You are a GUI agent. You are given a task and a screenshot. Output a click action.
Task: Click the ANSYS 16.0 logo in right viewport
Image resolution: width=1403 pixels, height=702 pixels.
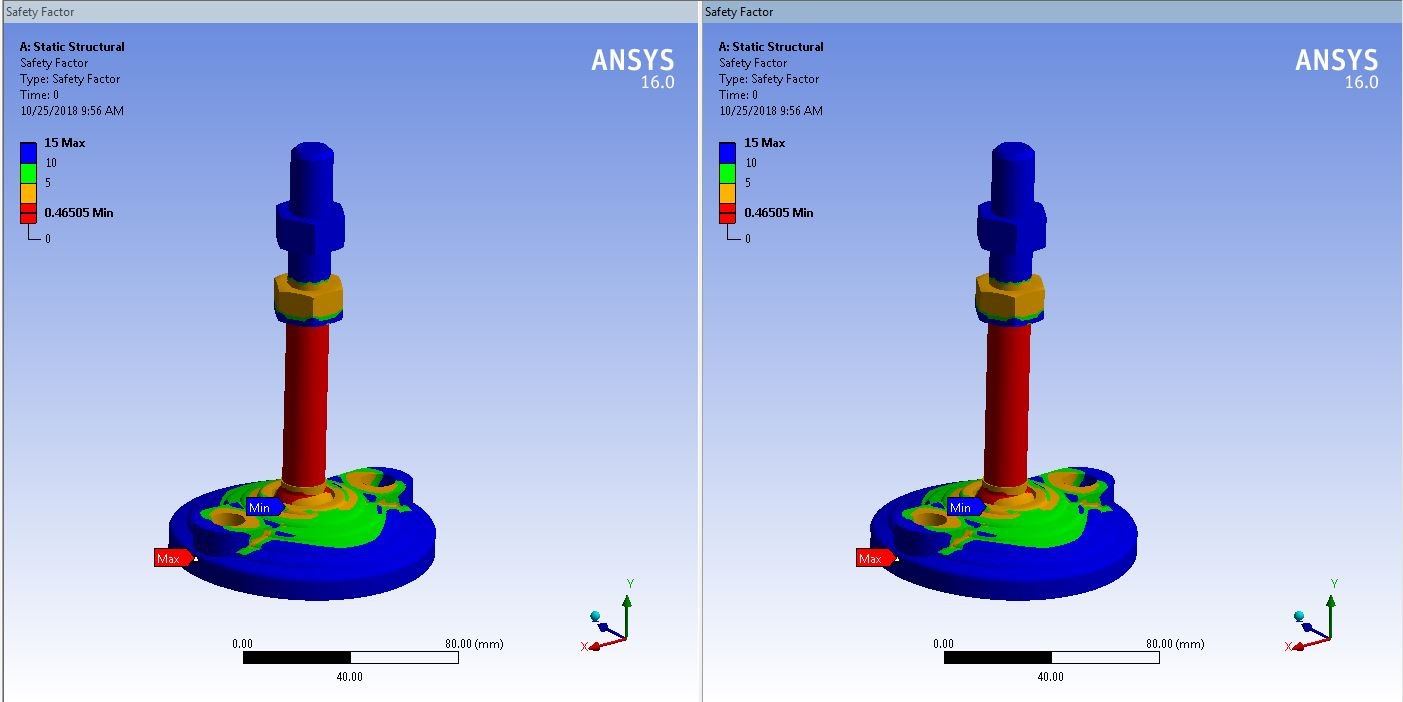point(1336,68)
